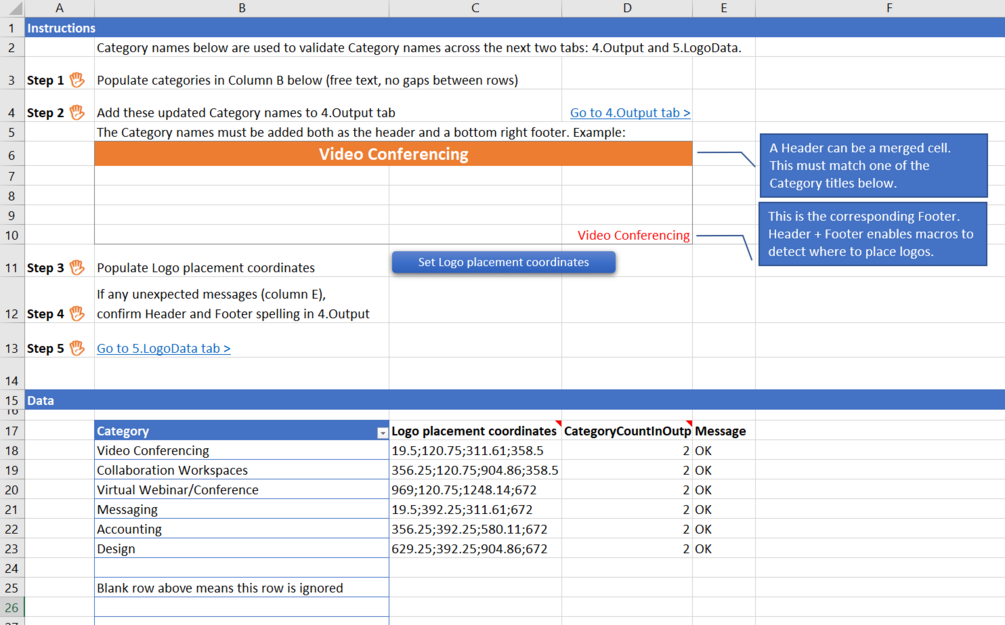Select the OK message cell for Design
1005x625 pixels.
724,549
